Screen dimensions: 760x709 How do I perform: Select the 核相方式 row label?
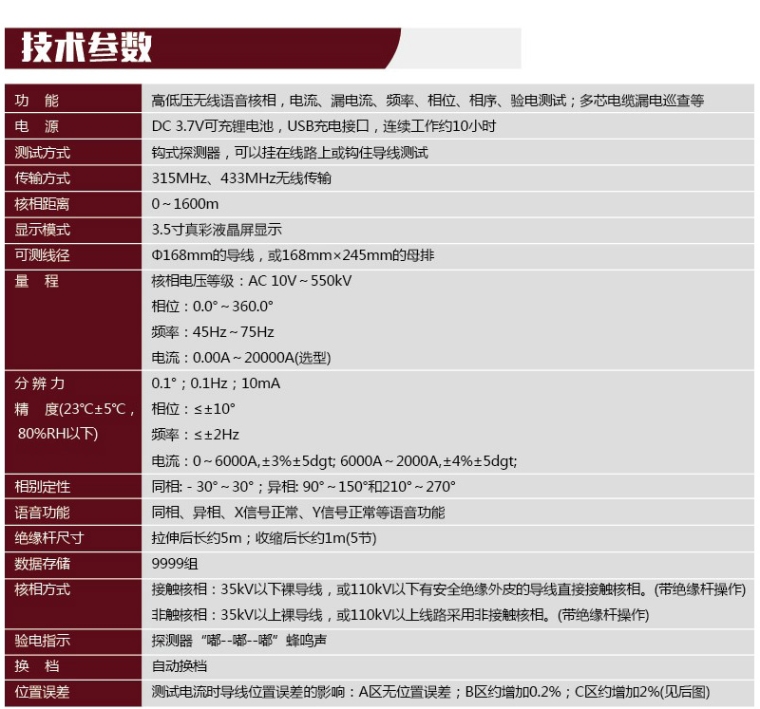[x=42, y=590]
